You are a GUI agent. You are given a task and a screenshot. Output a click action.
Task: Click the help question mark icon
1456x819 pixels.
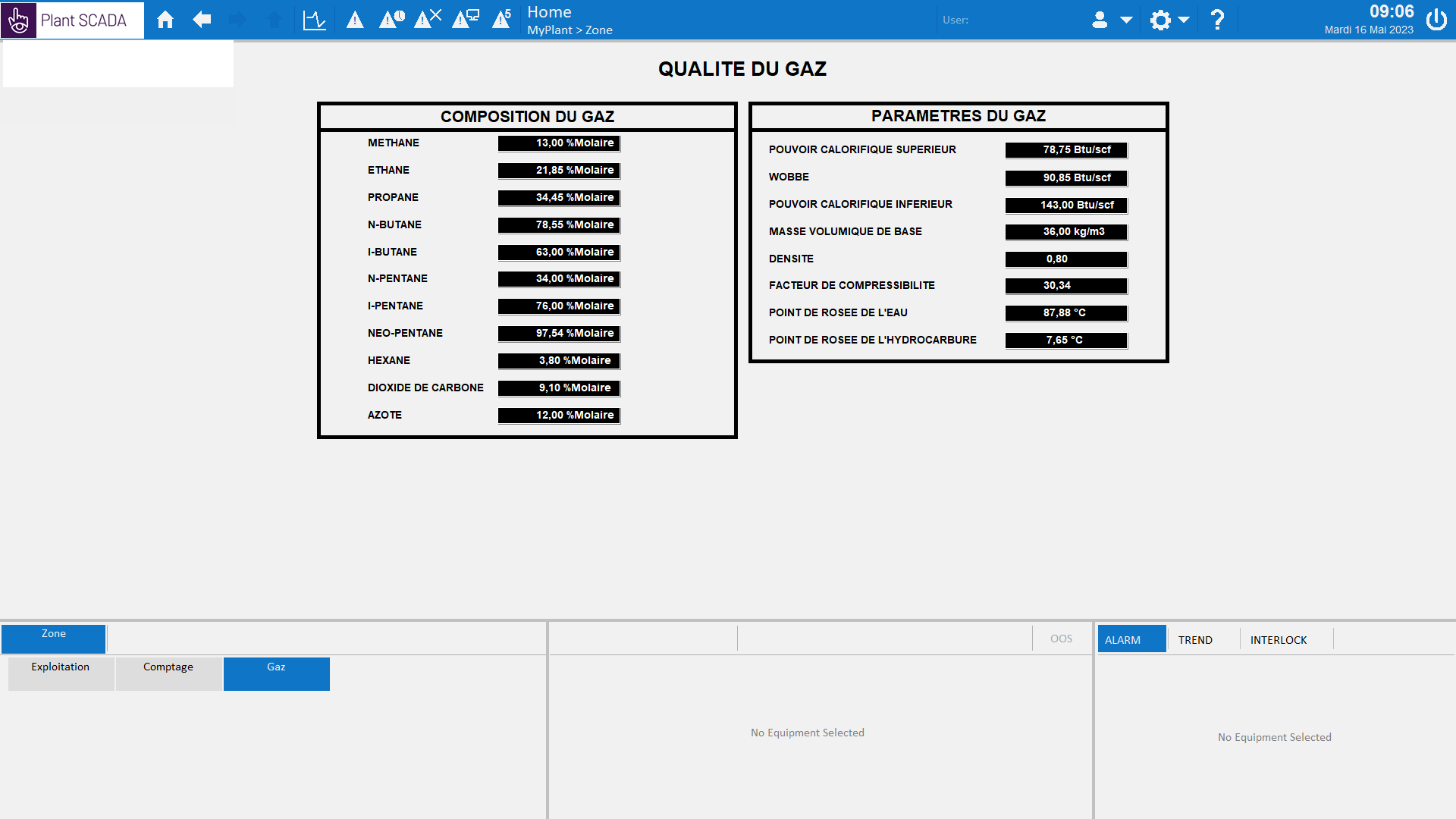1217,20
